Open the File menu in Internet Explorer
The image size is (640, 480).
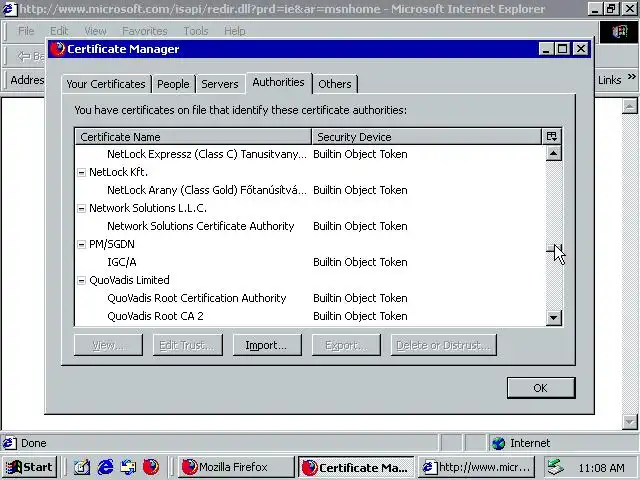(26, 31)
